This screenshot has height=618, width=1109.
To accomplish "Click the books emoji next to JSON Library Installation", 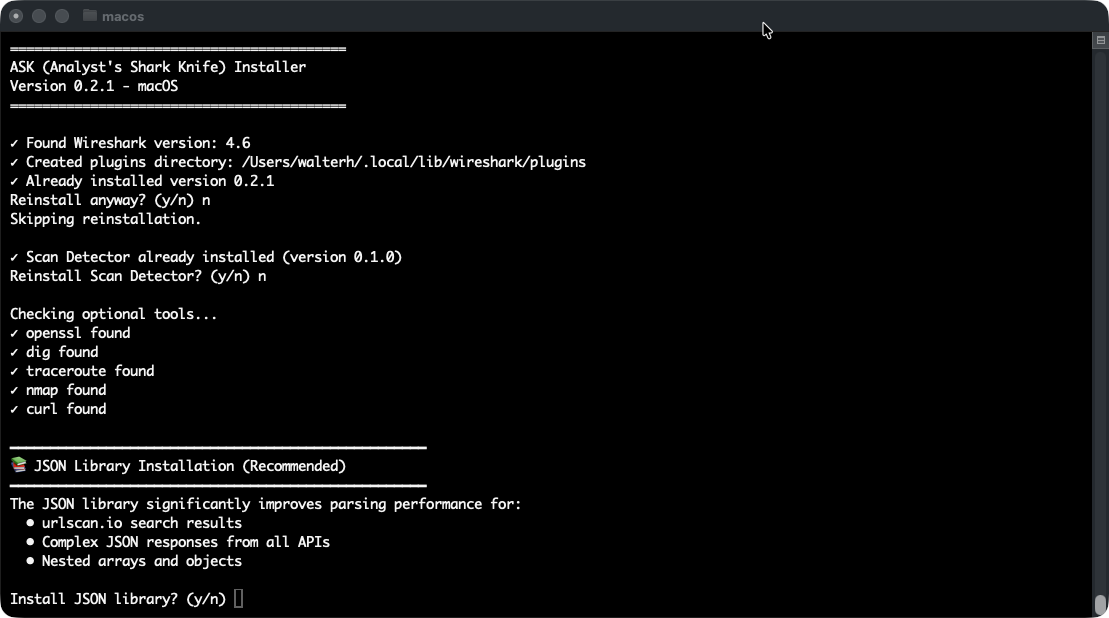I will click(x=19, y=465).
